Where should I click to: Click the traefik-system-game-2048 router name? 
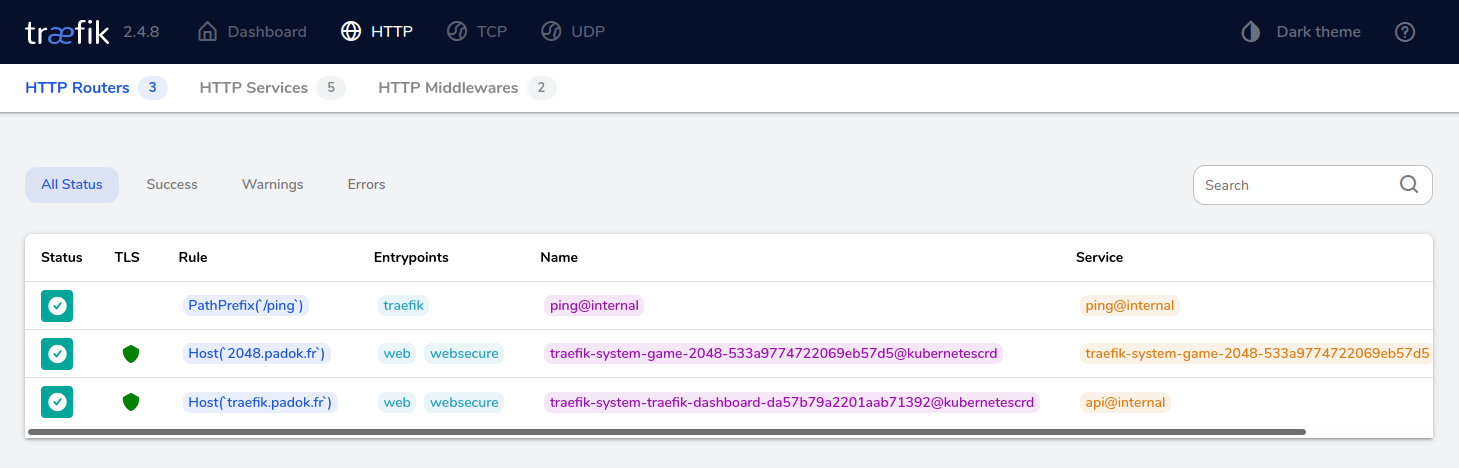point(774,354)
